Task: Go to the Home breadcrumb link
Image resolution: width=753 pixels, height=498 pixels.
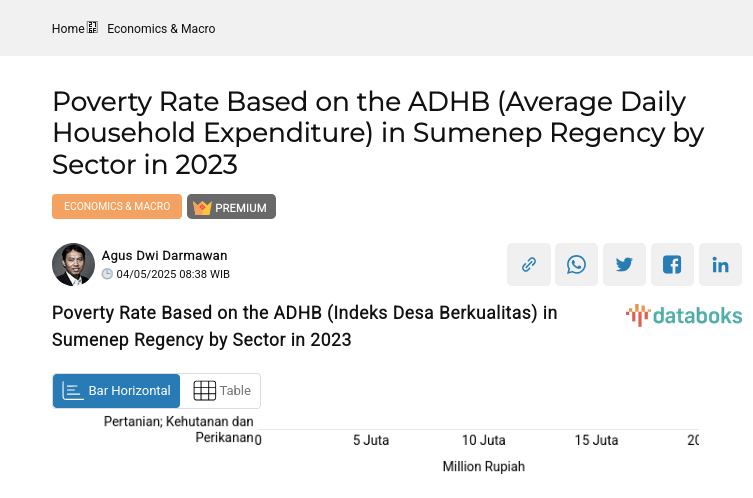Action: (x=68, y=29)
